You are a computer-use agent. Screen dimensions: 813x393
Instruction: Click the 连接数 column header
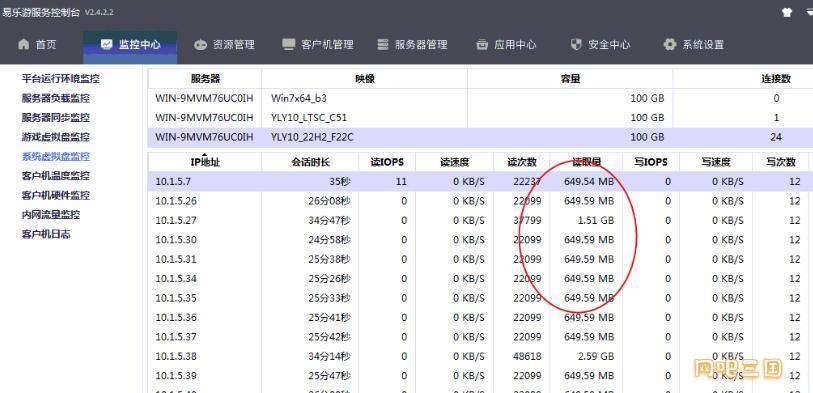[776, 79]
